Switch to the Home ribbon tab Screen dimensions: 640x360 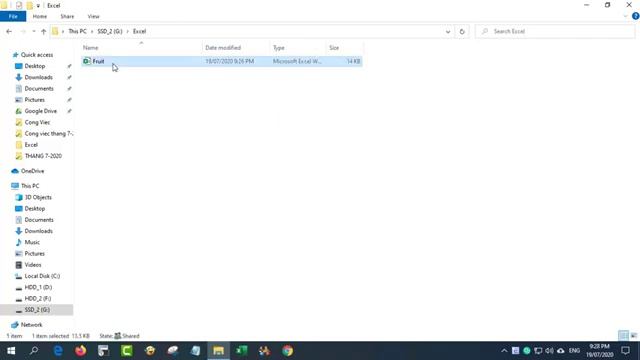(x=40, y=16)
